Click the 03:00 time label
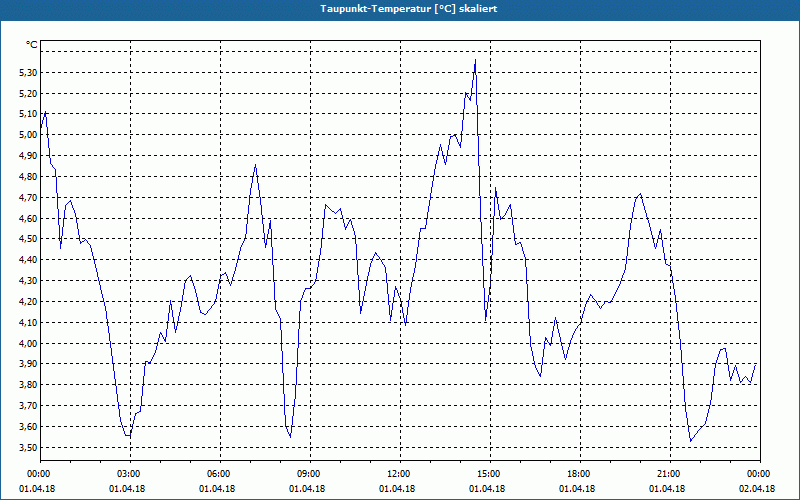This screenshot has height=500, width=800. [131, 474]
